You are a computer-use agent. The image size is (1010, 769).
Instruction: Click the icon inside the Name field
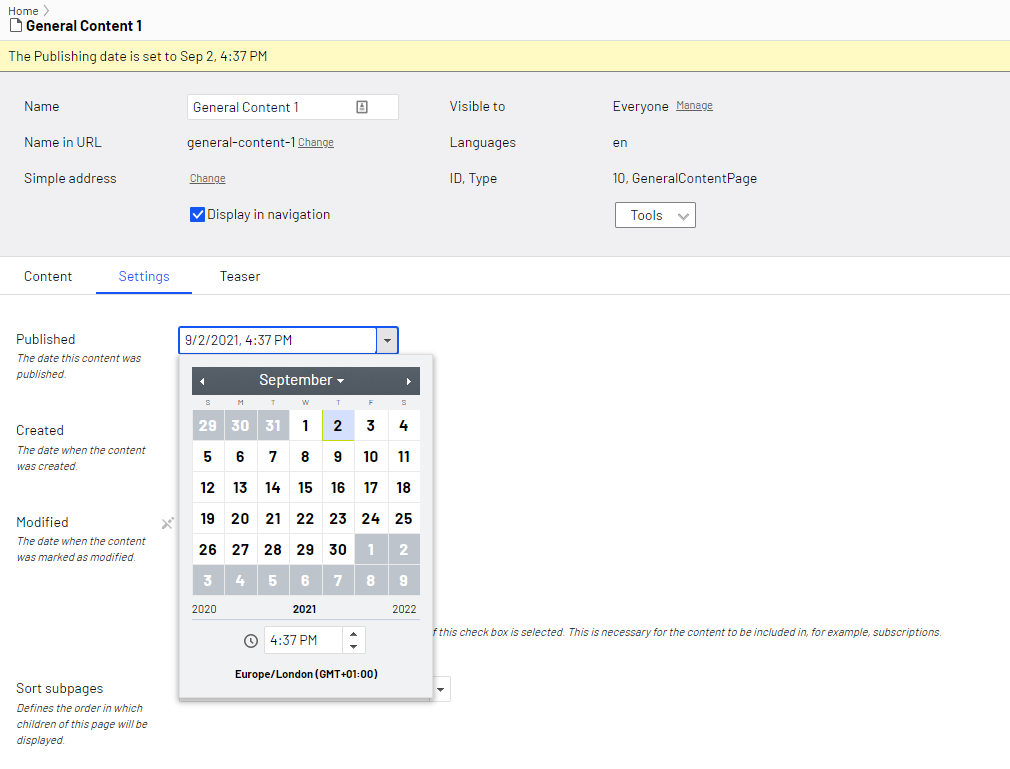click(x=362, y=107)
